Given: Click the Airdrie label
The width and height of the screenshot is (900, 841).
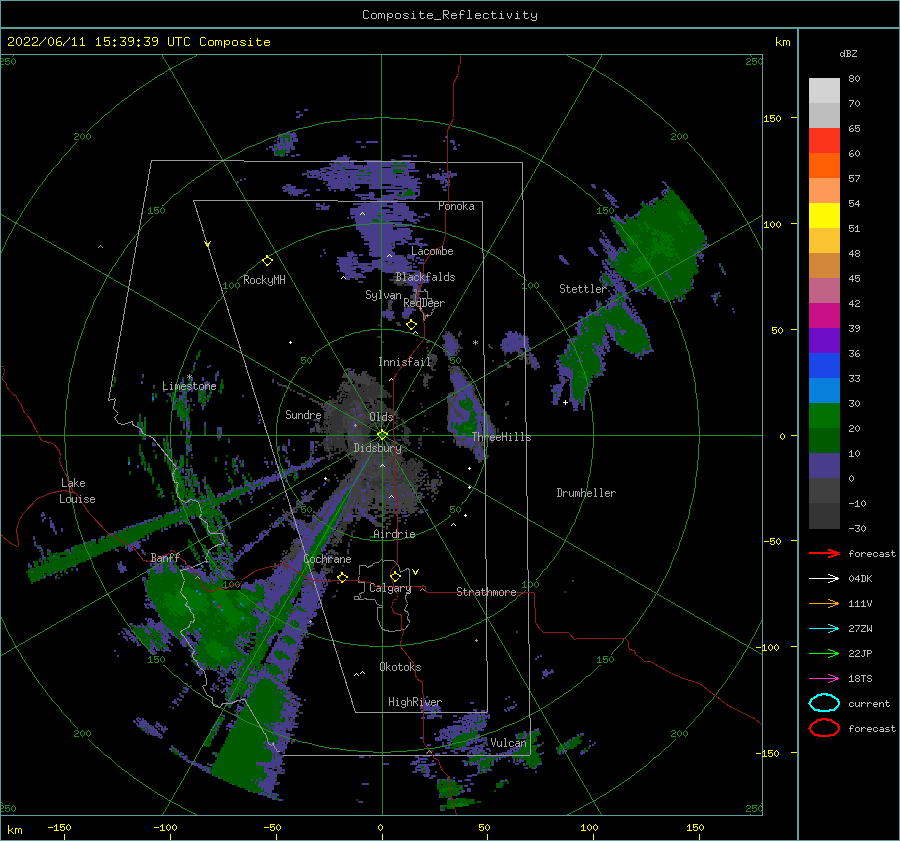Looking at the screenshot, I should tap(394, 534).
